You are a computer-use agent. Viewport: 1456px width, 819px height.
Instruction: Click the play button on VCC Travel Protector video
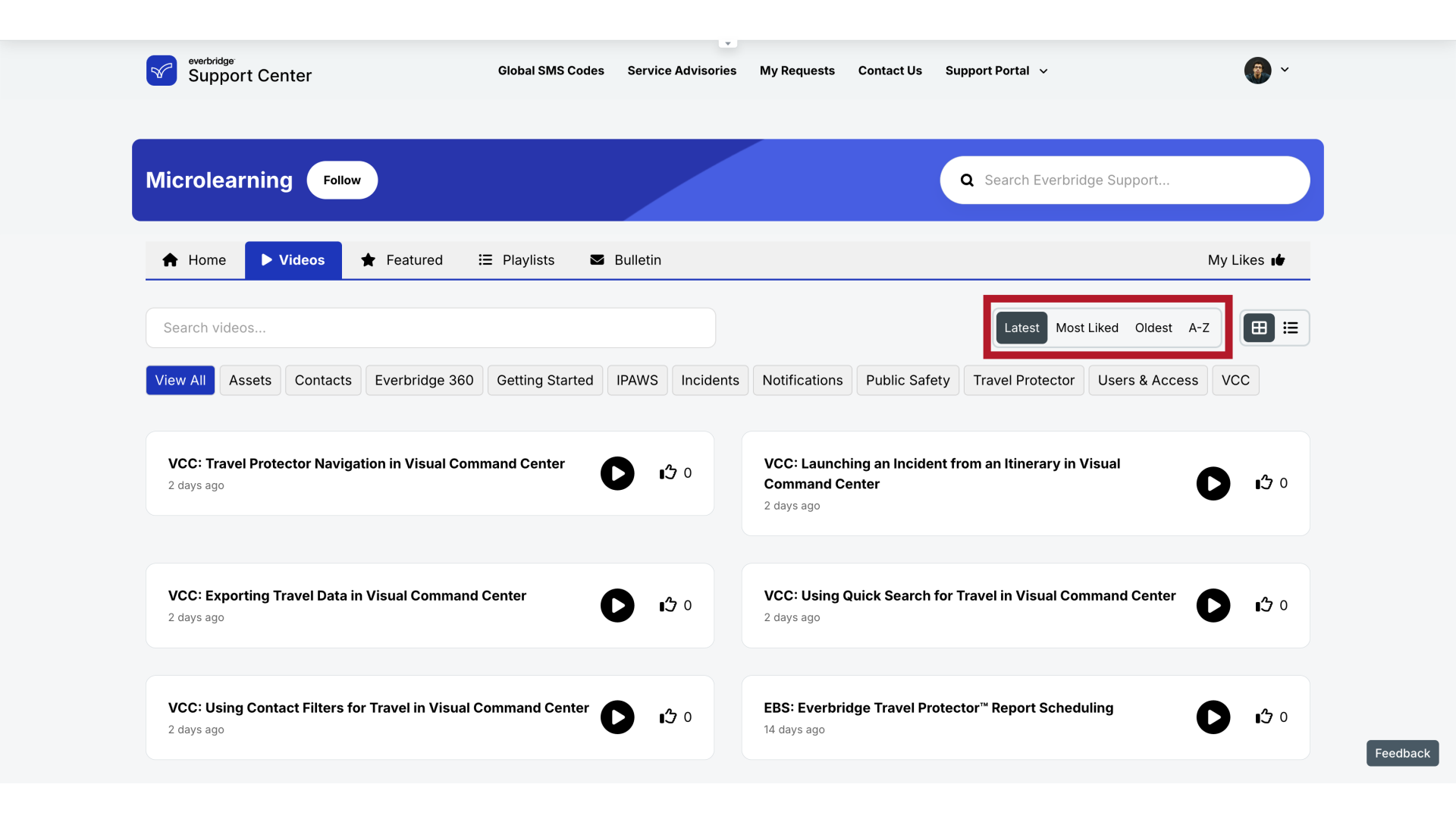coord(617,472)
